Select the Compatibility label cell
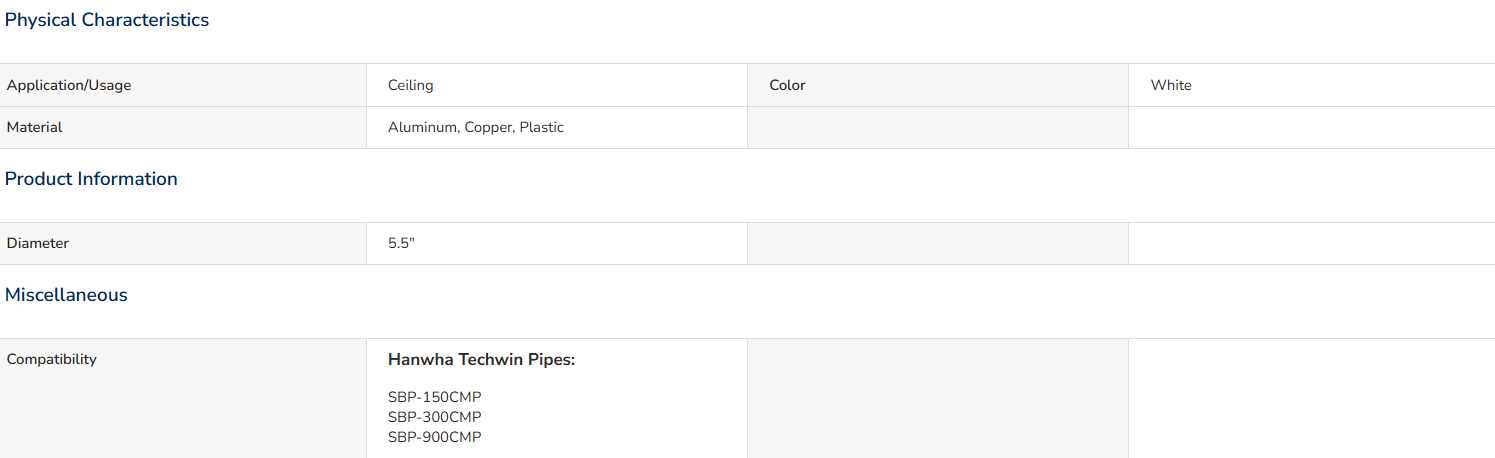This screenshot has height=458, width=1495. click(x=183, y=398)
